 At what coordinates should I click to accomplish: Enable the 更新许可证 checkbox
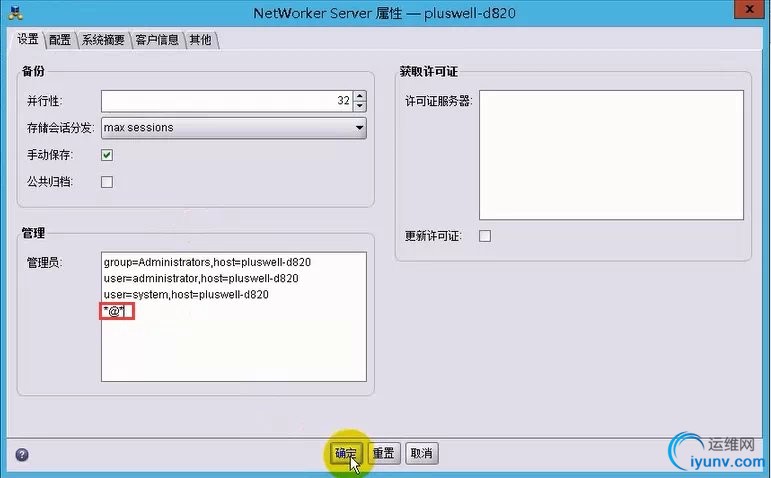(x=485, y=236)
